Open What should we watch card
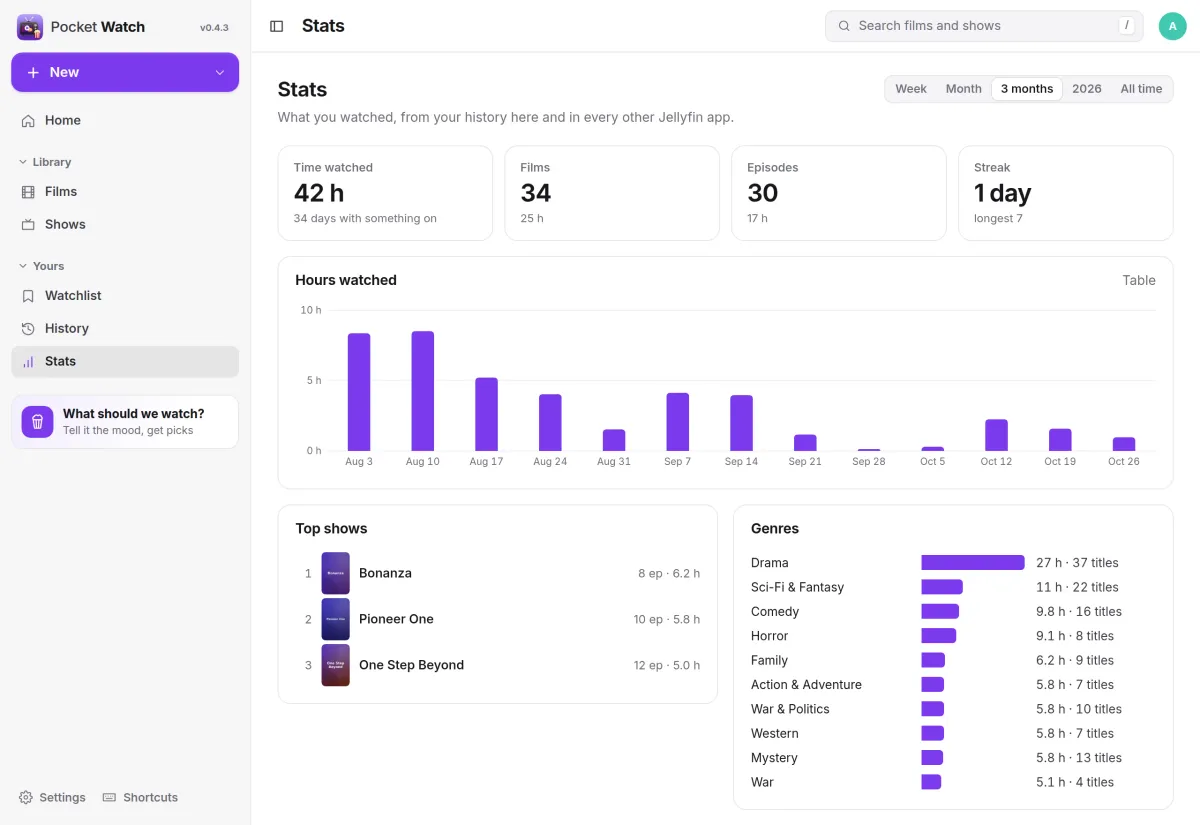The height and width of the screenshot is (825, 1200). [125, 422]
